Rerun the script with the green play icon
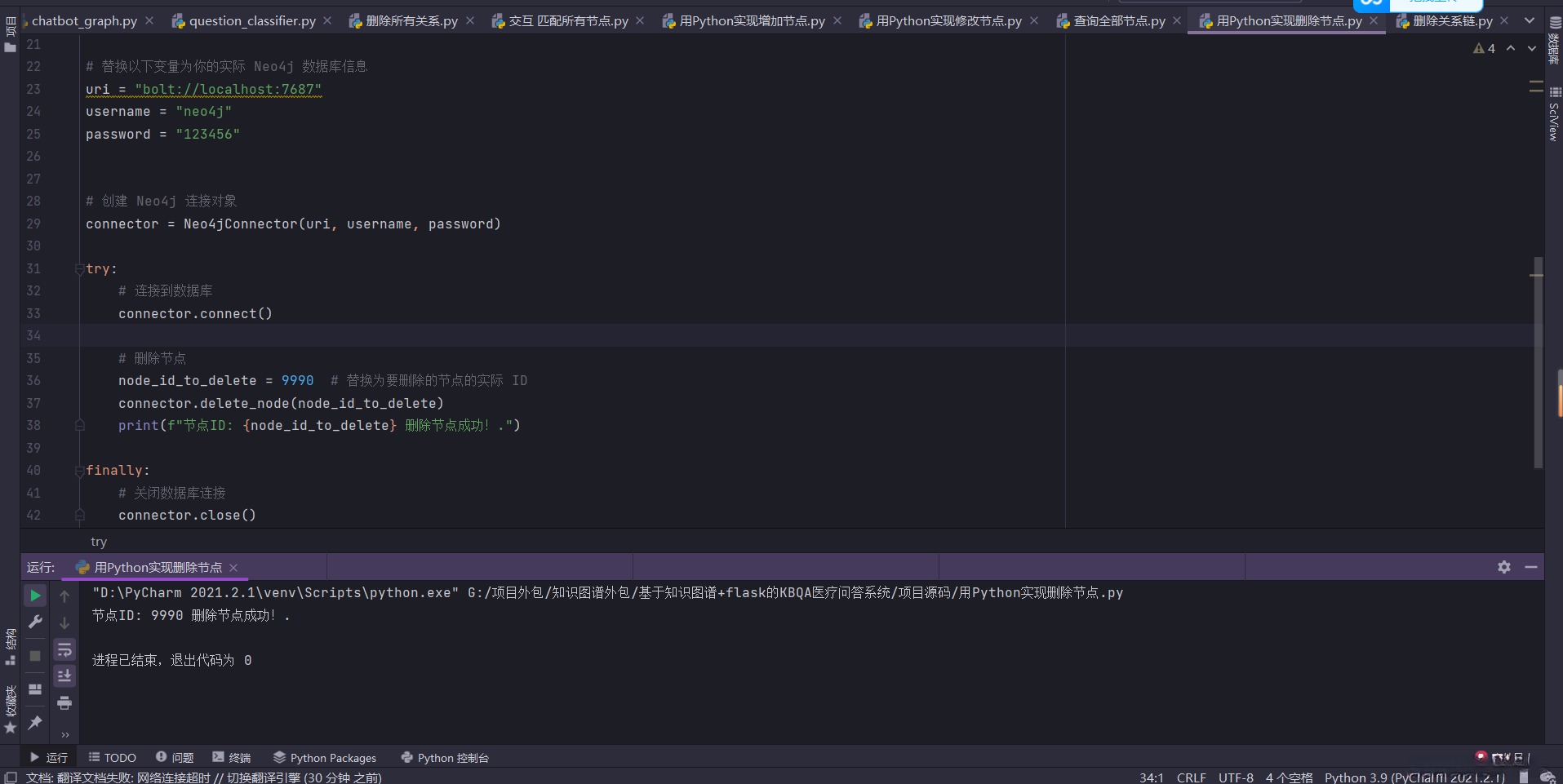The height and width of the screenshot is (784, 1563). [35, 596]
